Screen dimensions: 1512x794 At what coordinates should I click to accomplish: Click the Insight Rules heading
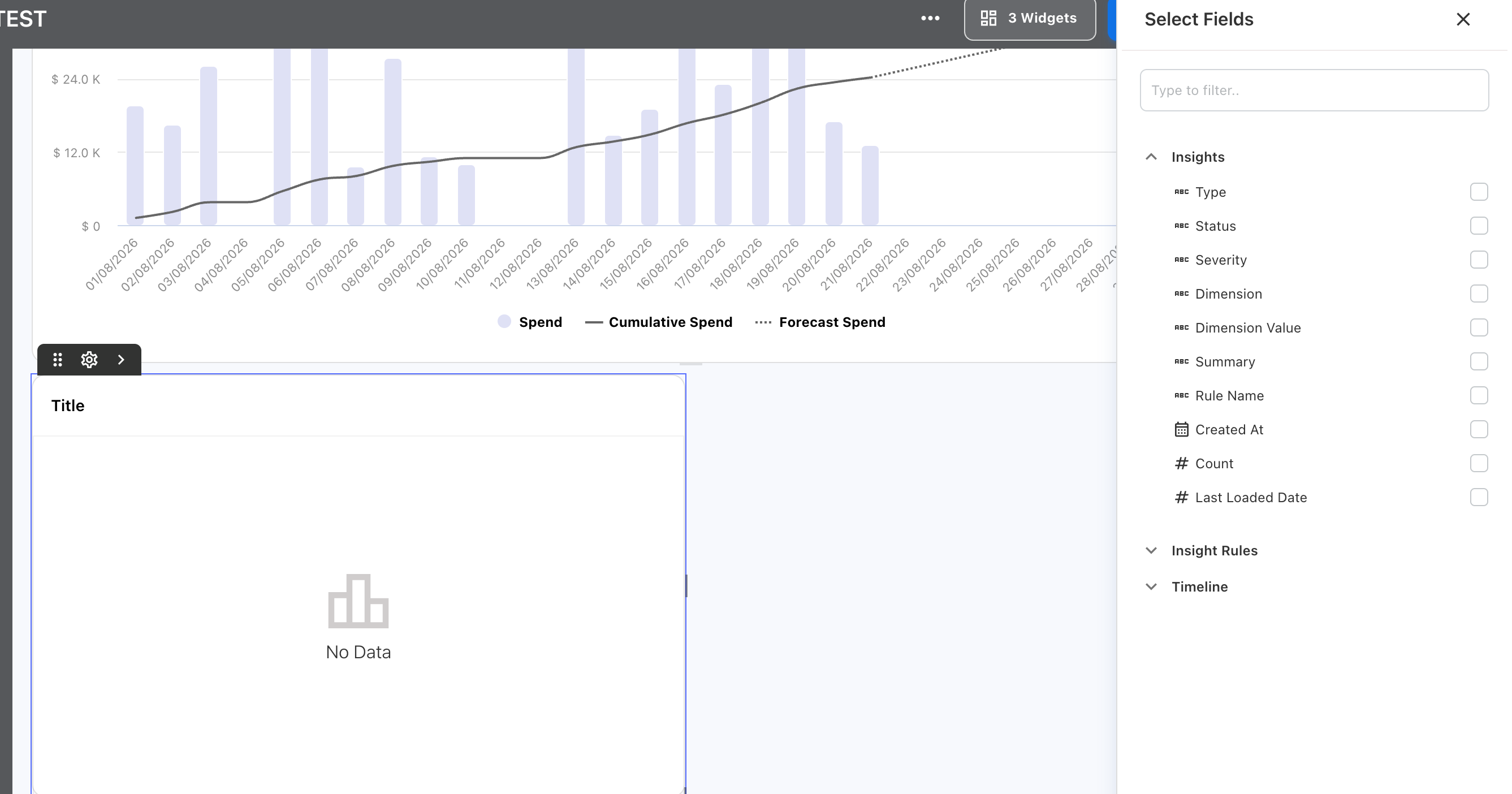point(1214,550)
